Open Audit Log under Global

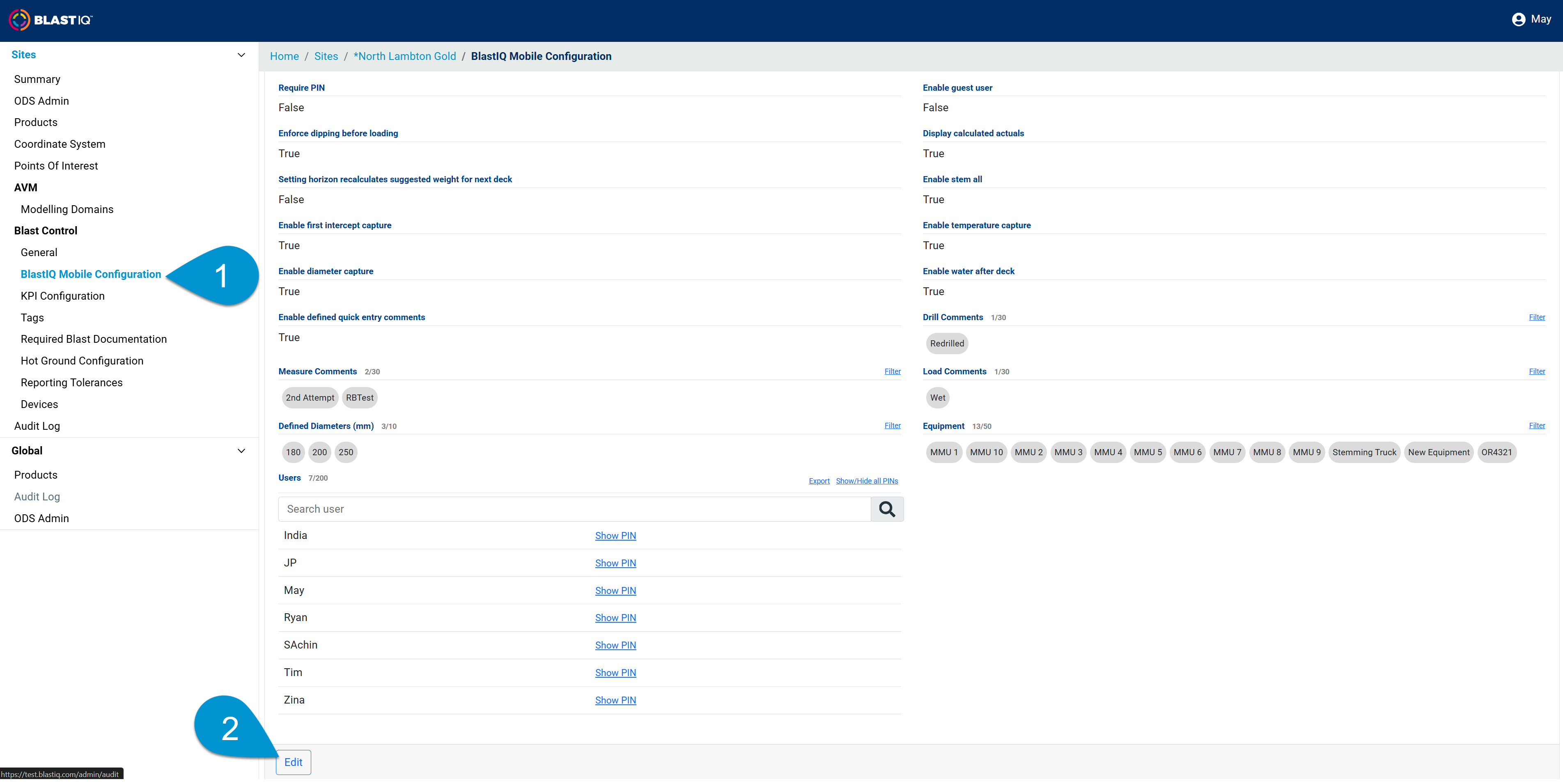coord(37,497)
